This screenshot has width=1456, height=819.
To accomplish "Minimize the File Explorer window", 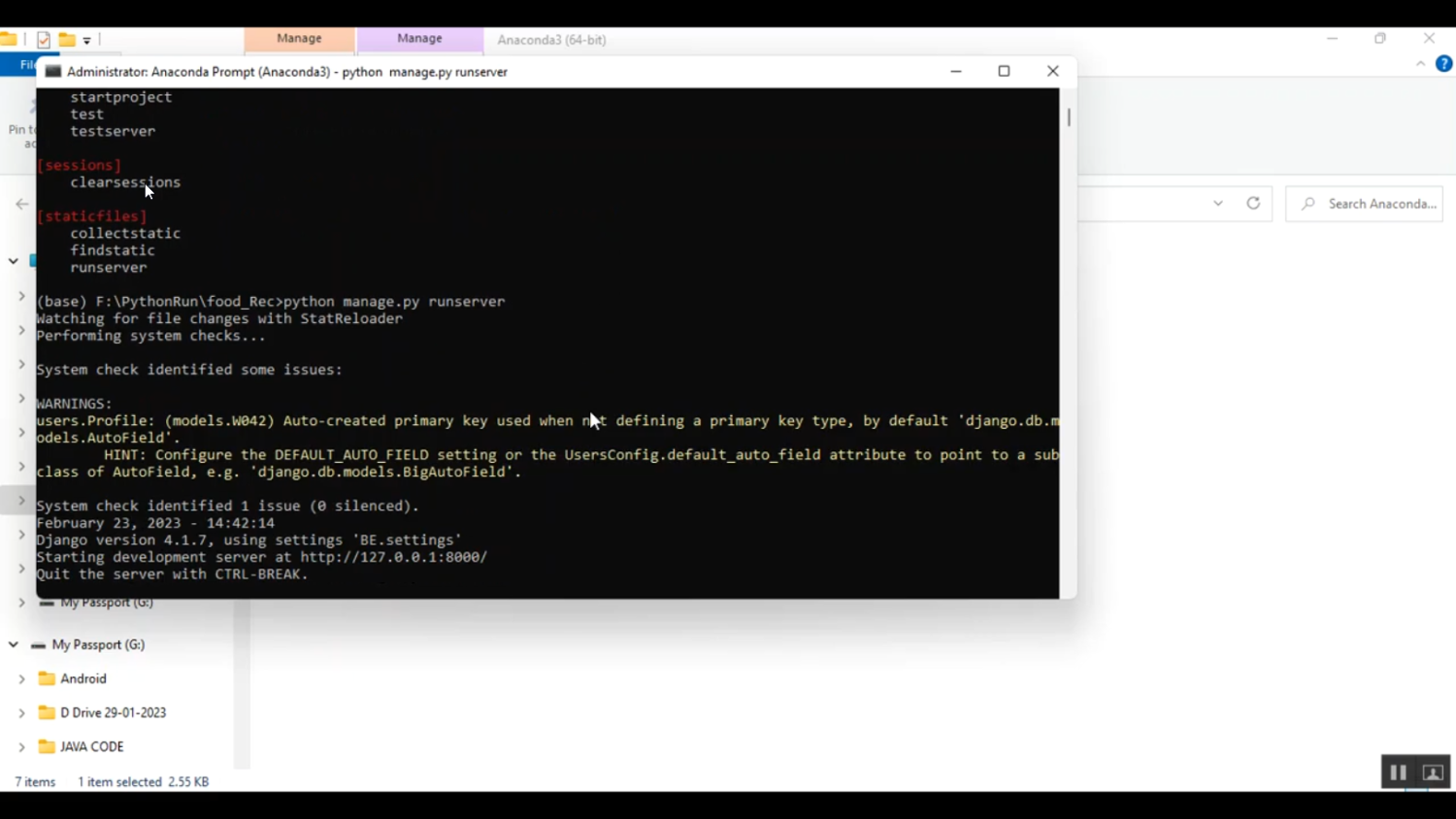I will click(1332, 39).
